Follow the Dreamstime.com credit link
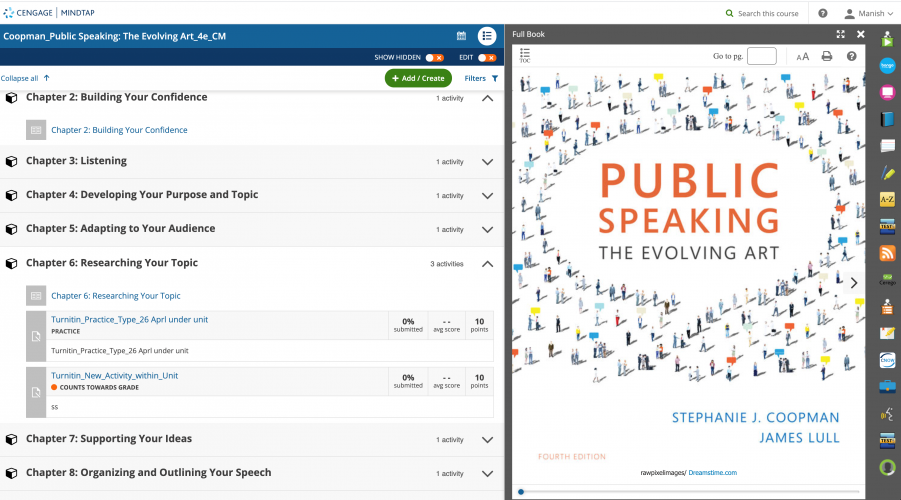This screenshot has width=901, height=500. click(x=713, y=472)
